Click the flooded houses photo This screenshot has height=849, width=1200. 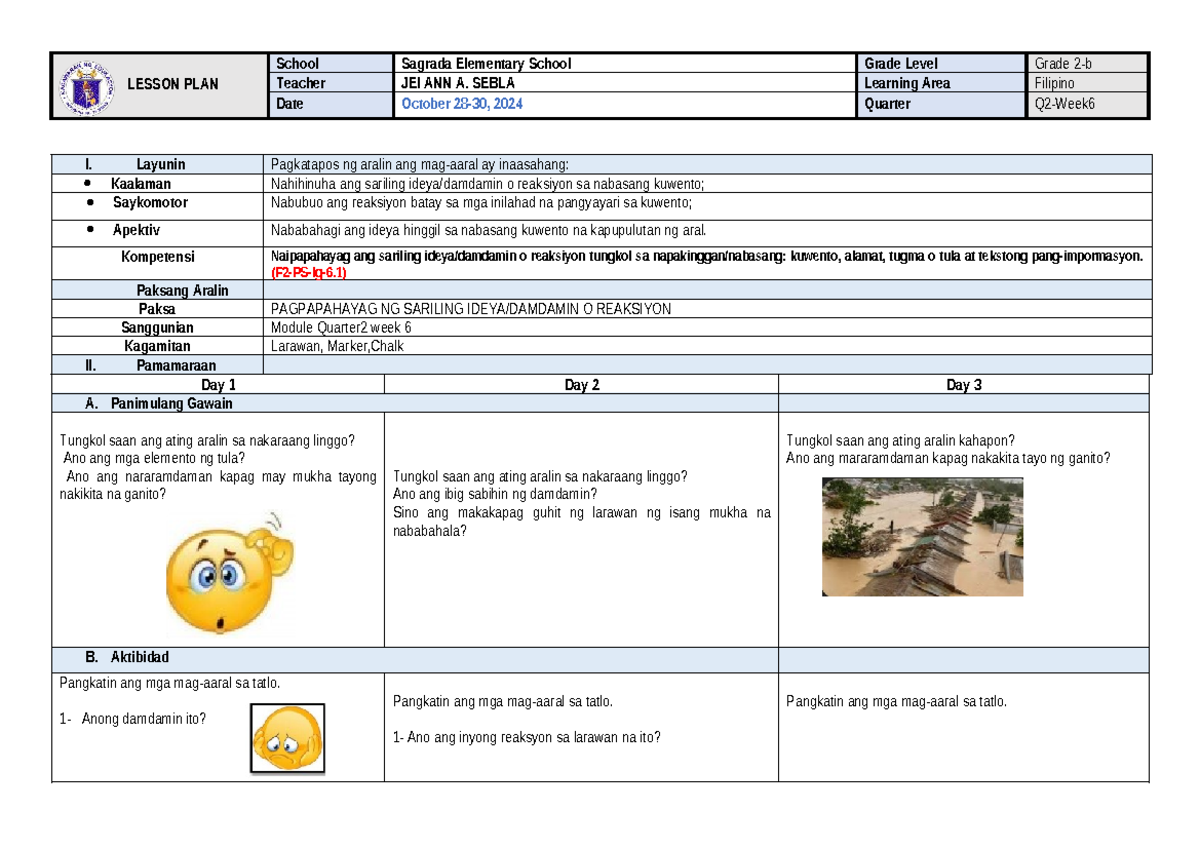click(923, 537)
